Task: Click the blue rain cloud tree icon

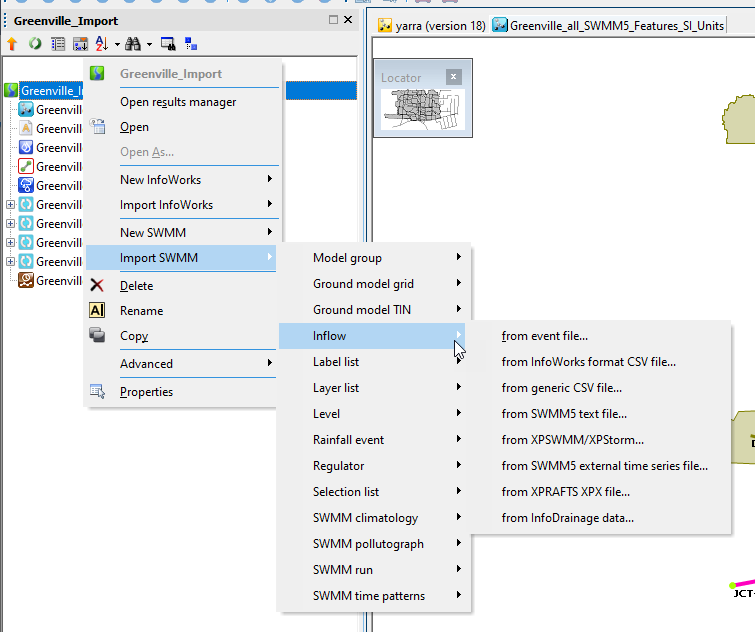Action: point(26,185)
